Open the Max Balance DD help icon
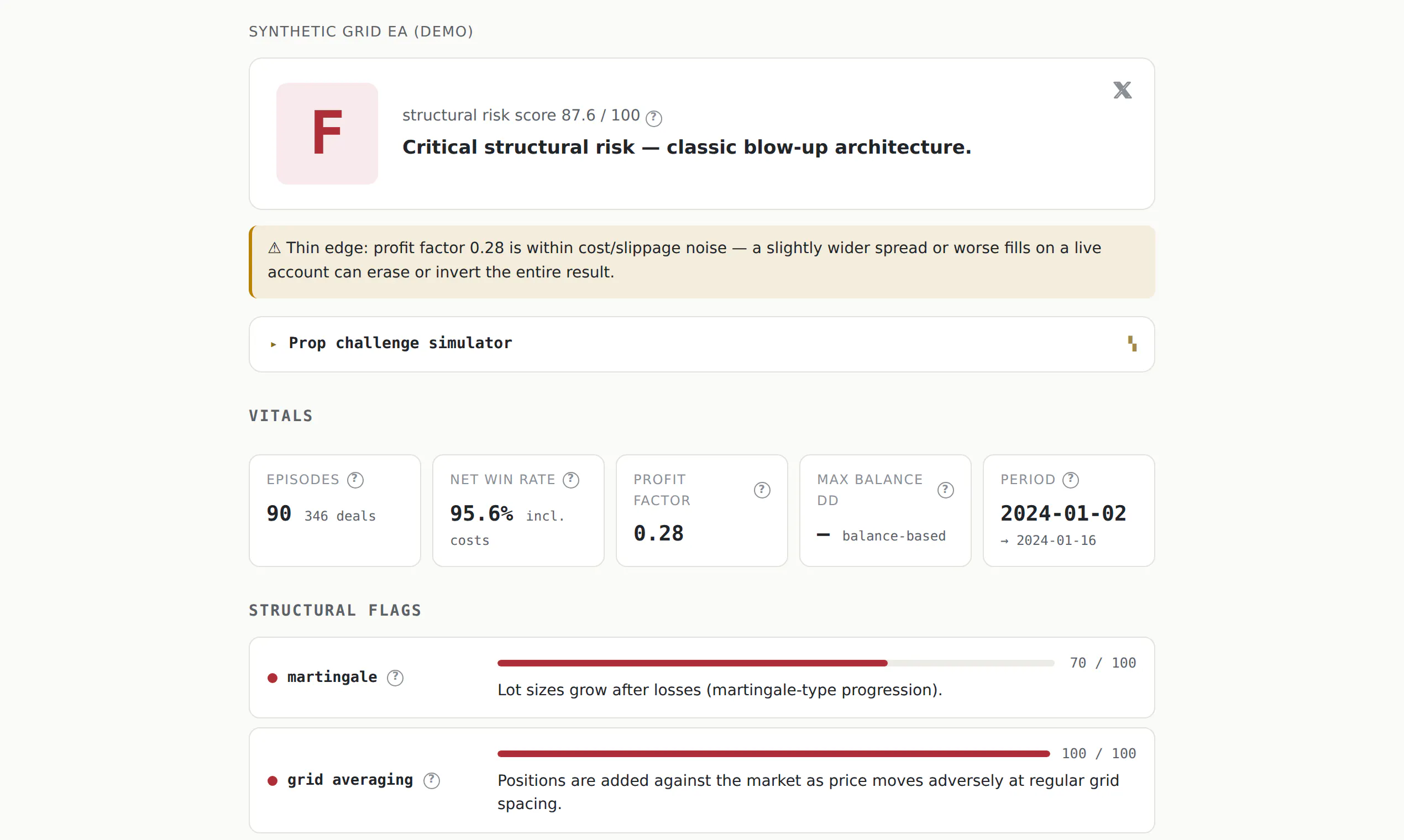Screen dimensions: 1404x840 [x=945, y=490]
